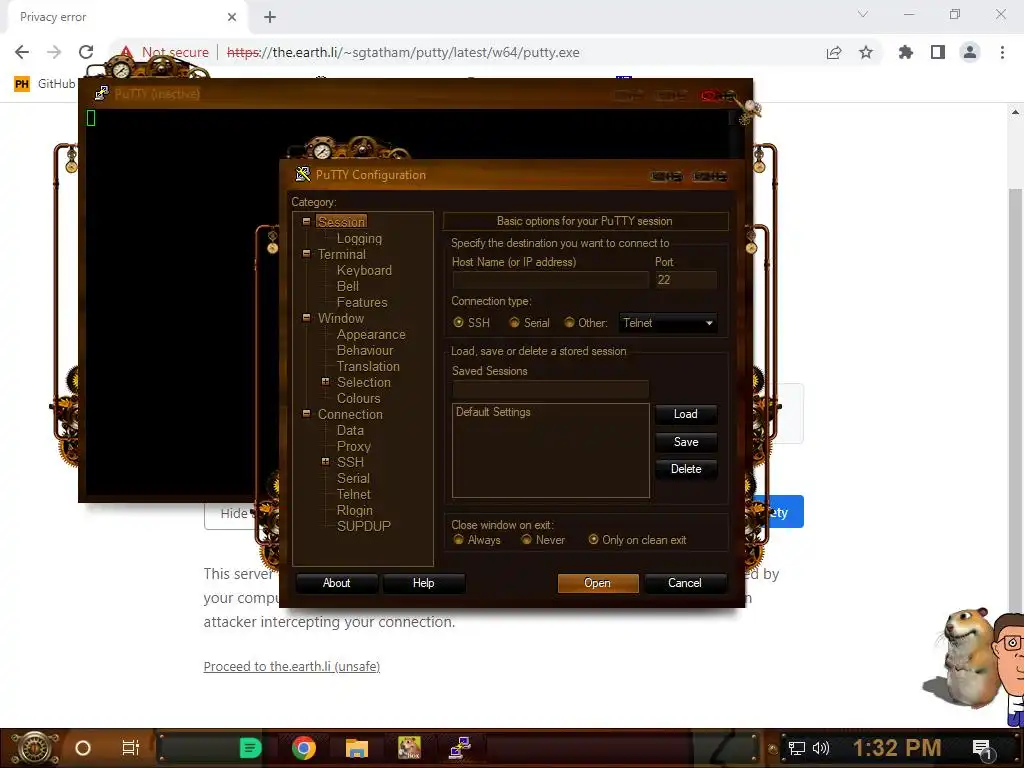The width and height of the screenshot is (1024, 768).
Task: Click the Saved Sessions name field
Action: coord(551,390)
